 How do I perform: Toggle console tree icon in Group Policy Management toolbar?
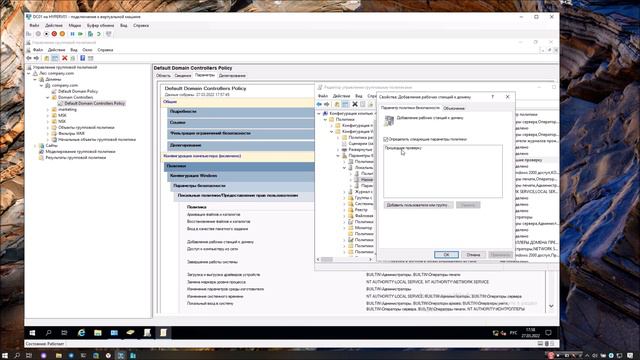[55, 58]
